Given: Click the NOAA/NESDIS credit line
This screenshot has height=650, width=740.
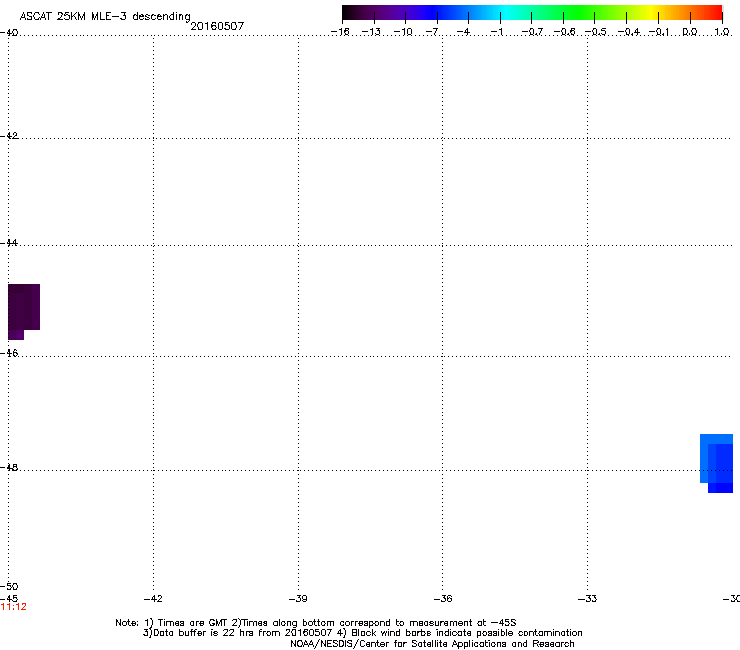Looking at the screenshot, I should (432, 644).
